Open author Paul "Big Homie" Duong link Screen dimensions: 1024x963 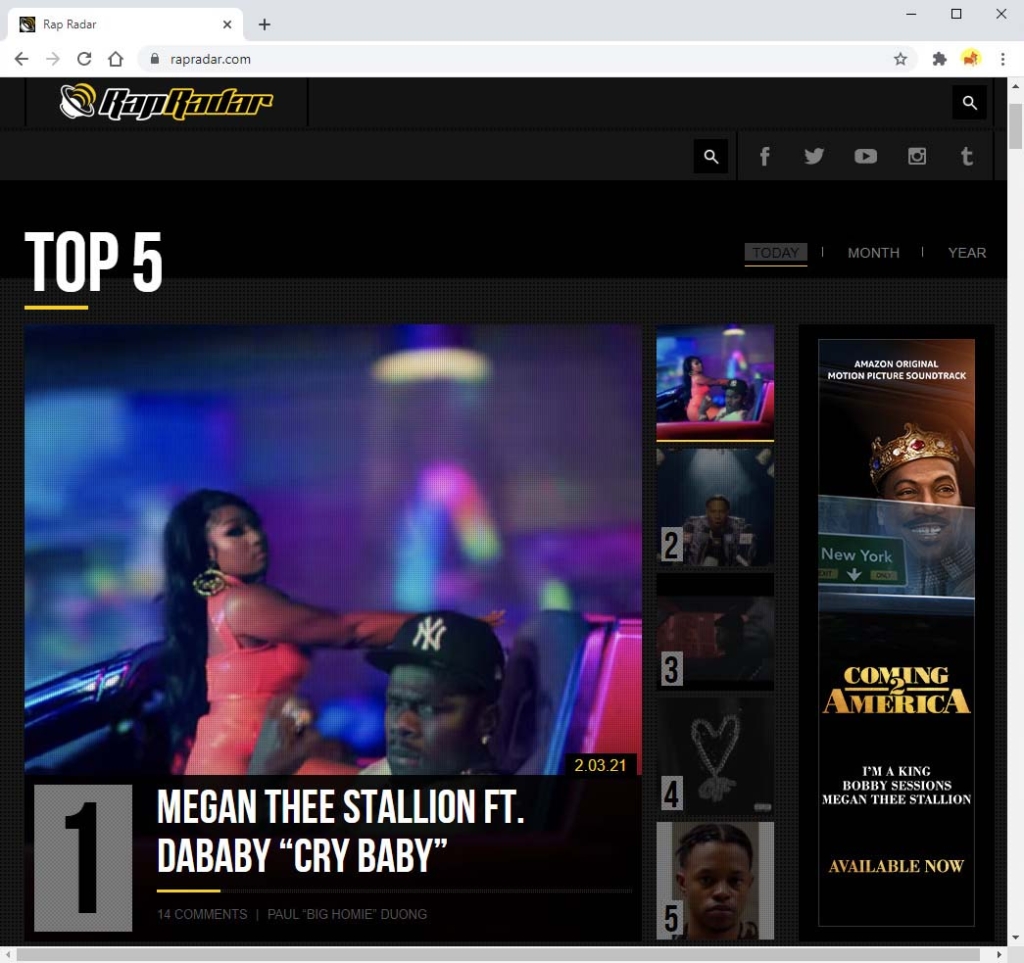[347, 914]
